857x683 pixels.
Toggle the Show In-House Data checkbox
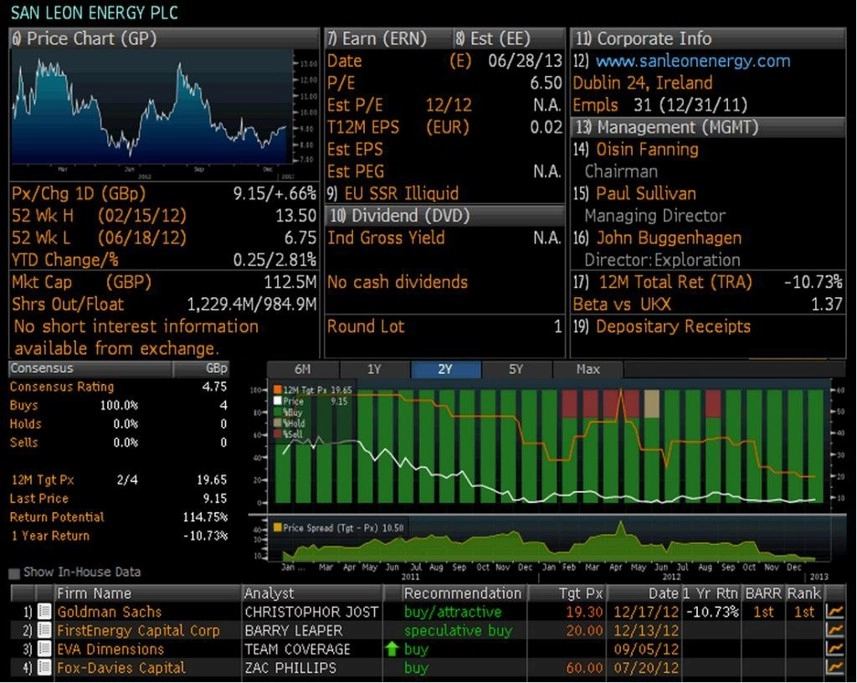click(x=14, y=573)
